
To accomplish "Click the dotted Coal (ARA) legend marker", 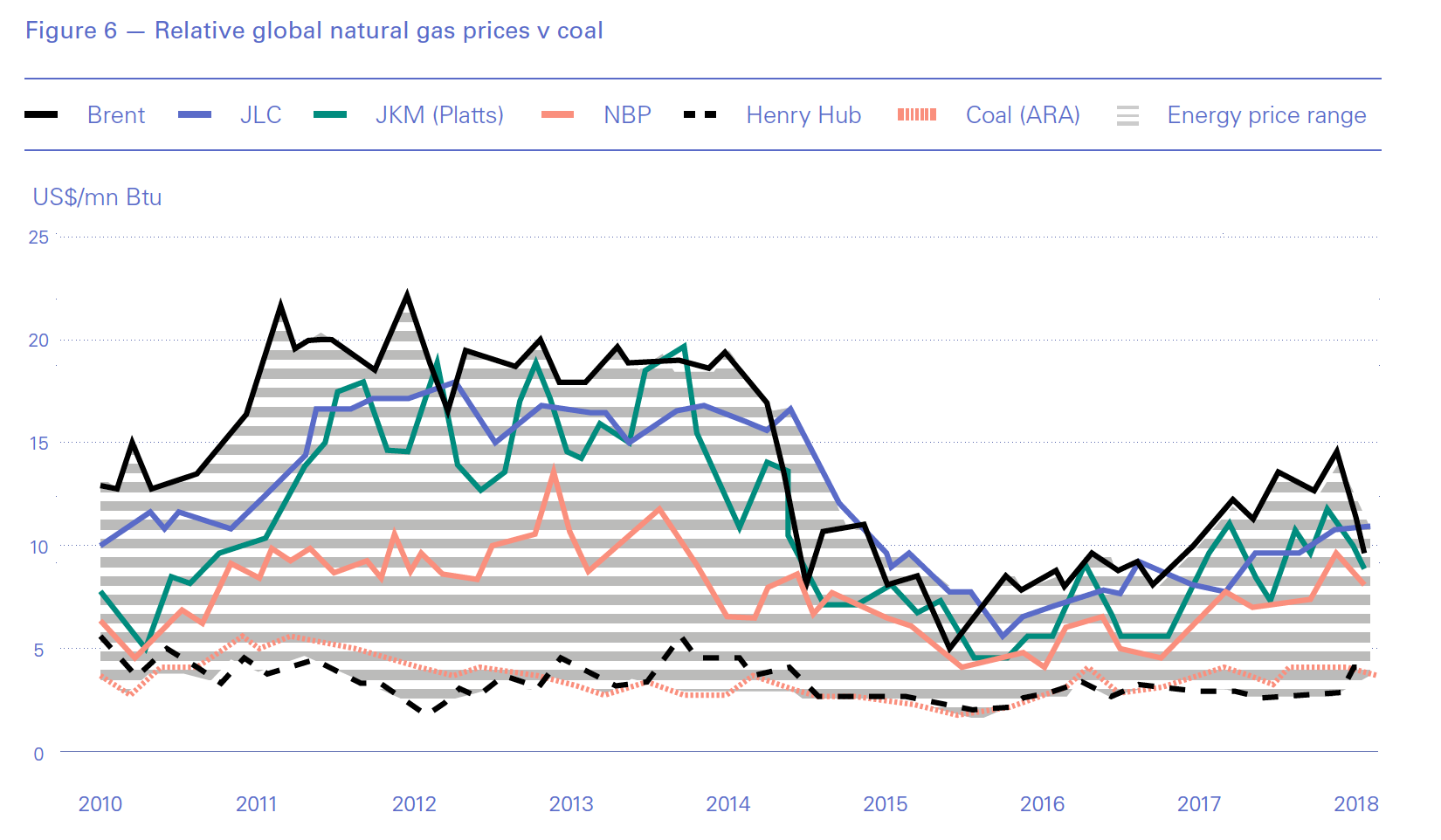I will (x=917, y=115).
